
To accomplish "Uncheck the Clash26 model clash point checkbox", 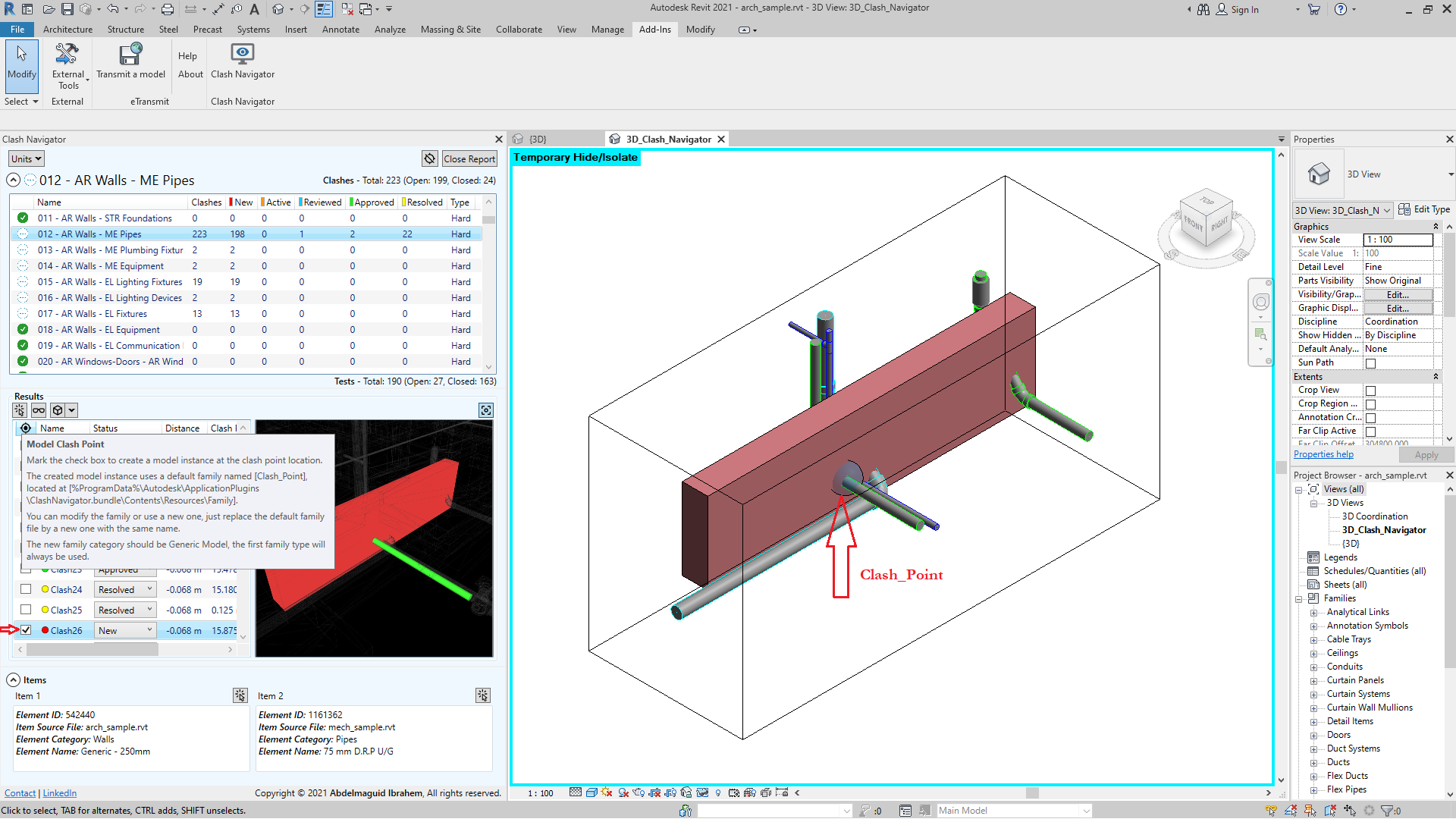I will [26, 630].
